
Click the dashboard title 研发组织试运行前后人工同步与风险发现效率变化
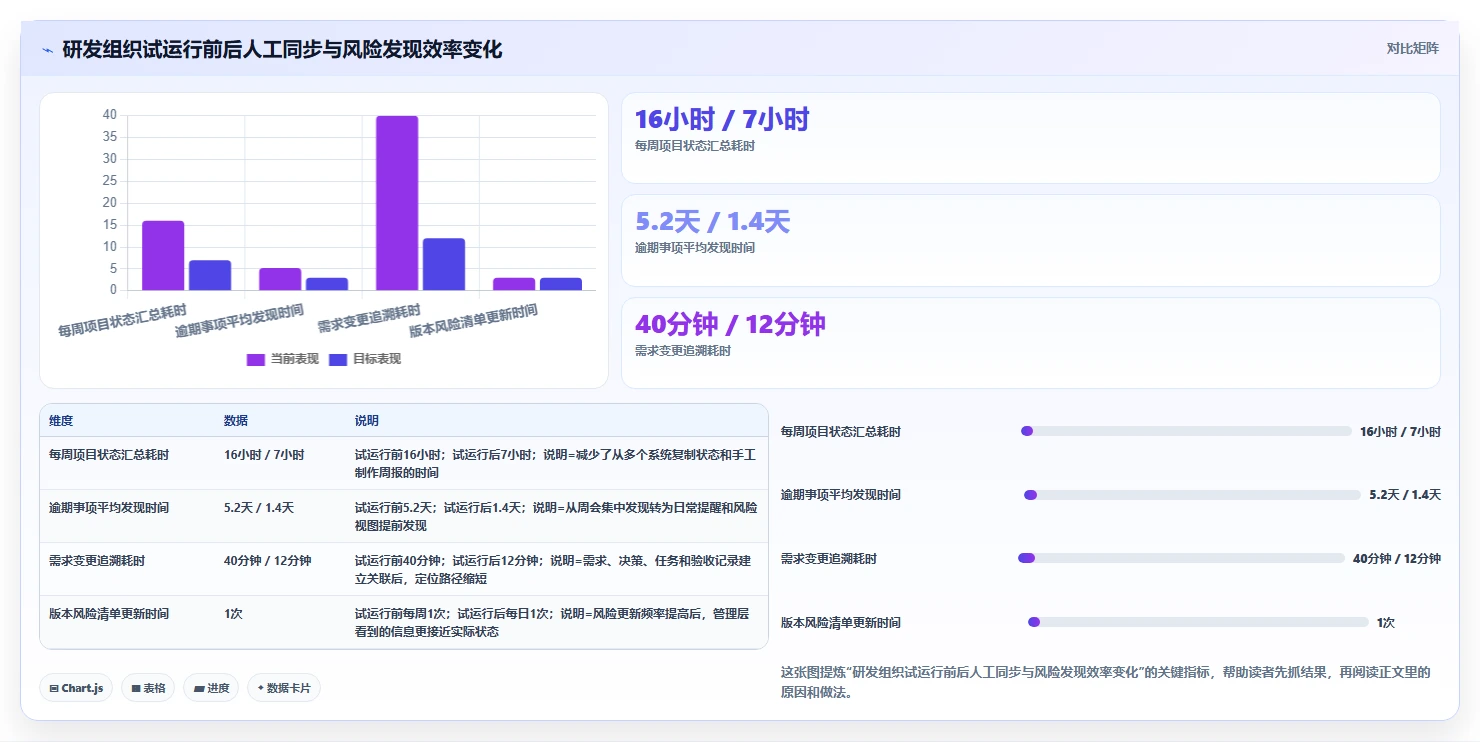click(282, 49)
